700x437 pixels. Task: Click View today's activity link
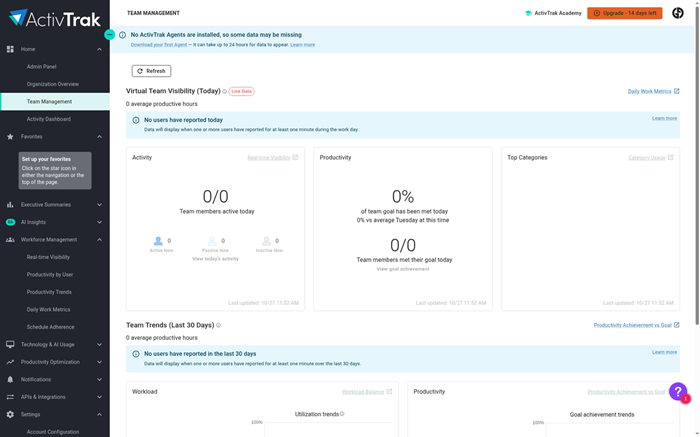point(215,259)
